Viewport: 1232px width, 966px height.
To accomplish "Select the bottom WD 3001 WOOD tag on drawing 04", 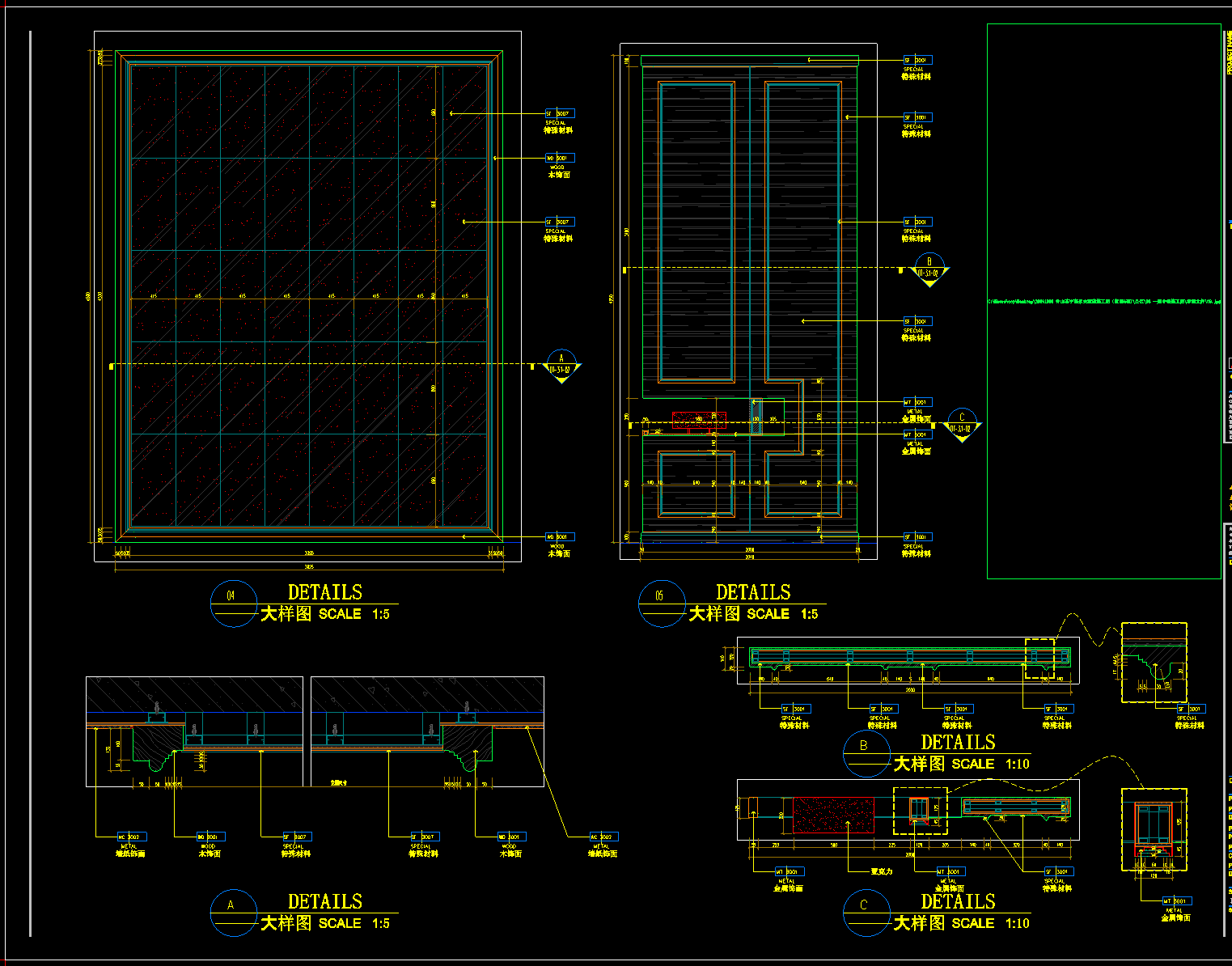I will (x=558, y=536).
